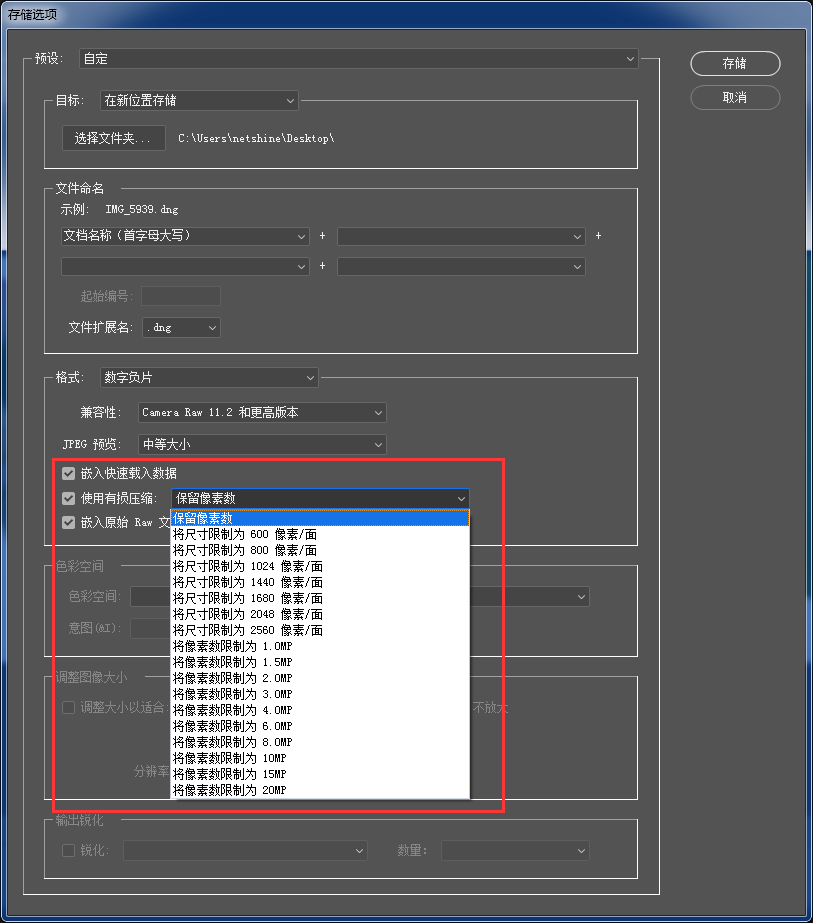Image resolution: width=813 pixels, height=923 pixels.
Task: Open the 格式 数字负片 dropdown
Action: (x=209, y=378)
